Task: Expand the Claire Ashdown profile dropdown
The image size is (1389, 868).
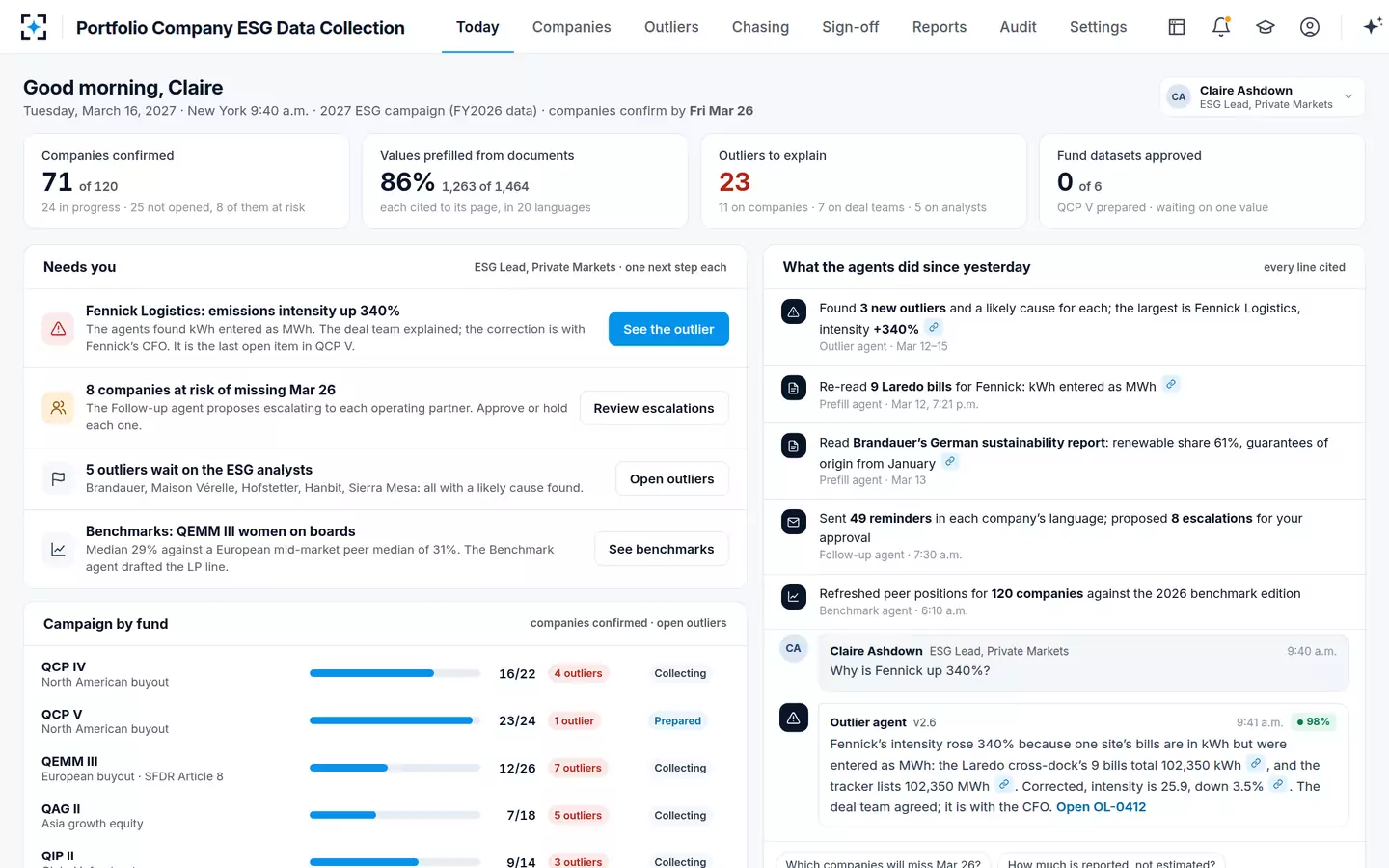Action: tap(1262, 96)
